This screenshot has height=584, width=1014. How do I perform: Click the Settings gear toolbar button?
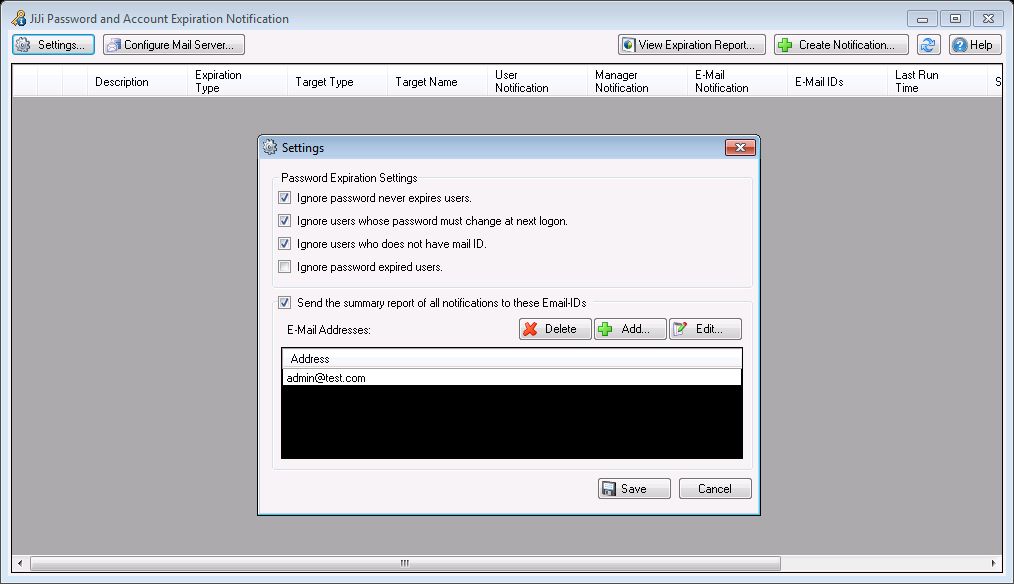tap(54, 45)
